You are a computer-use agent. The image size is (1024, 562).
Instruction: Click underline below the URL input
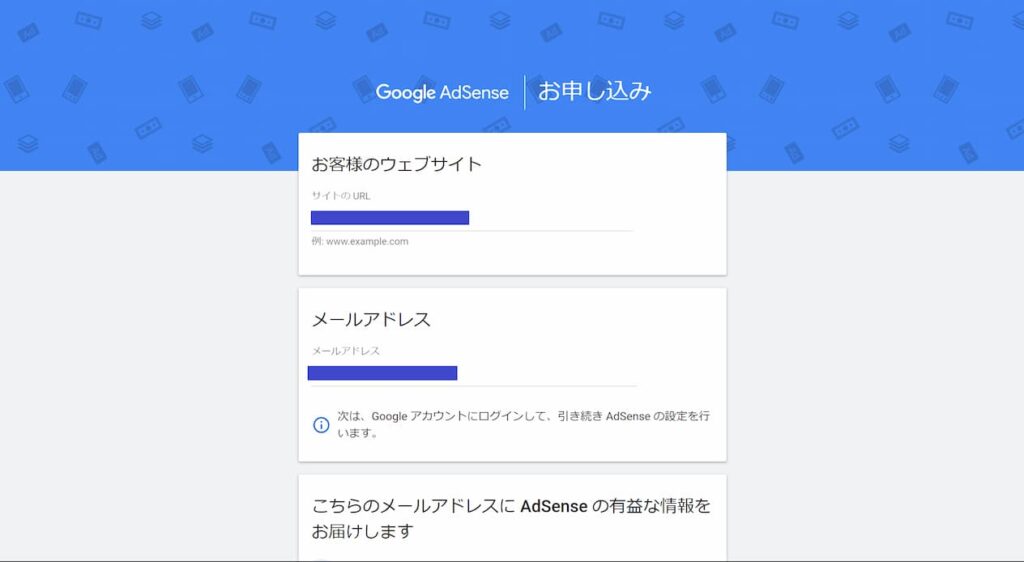pyautogui.click(x=472, y=231)
